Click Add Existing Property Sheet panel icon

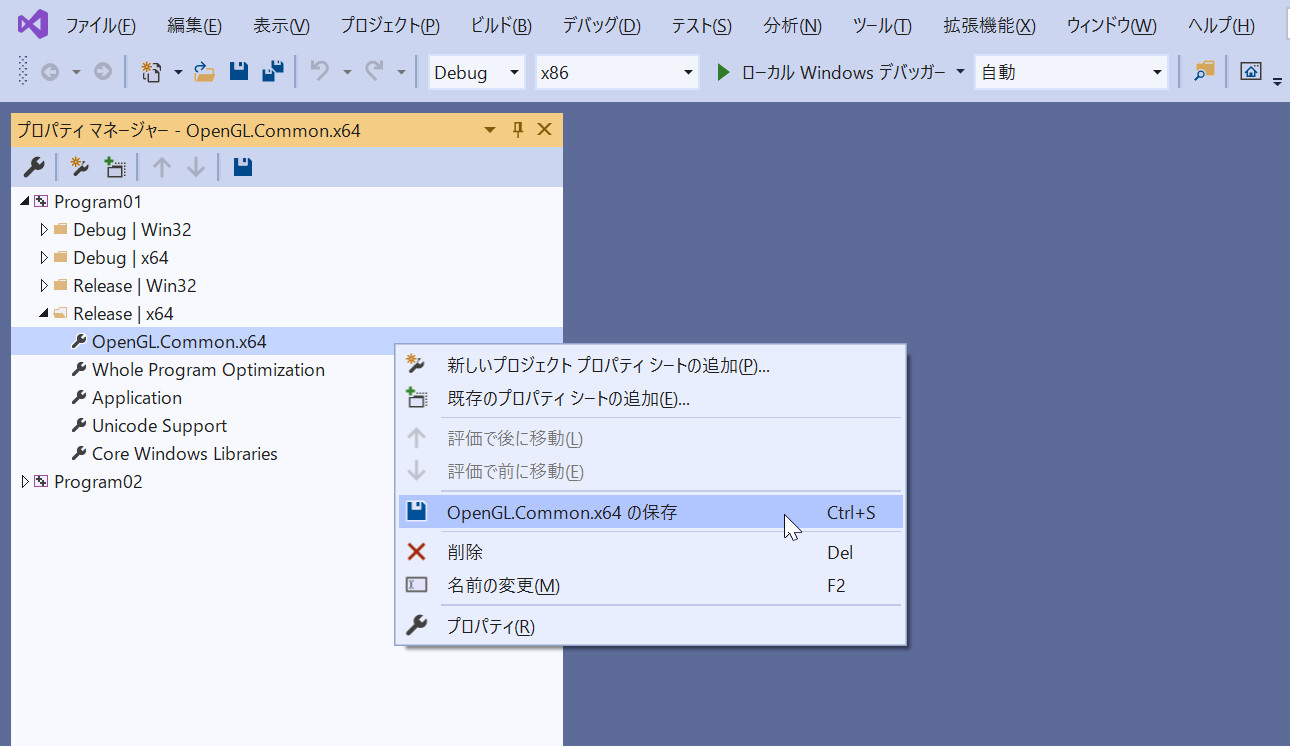click(x=115, y=167)
